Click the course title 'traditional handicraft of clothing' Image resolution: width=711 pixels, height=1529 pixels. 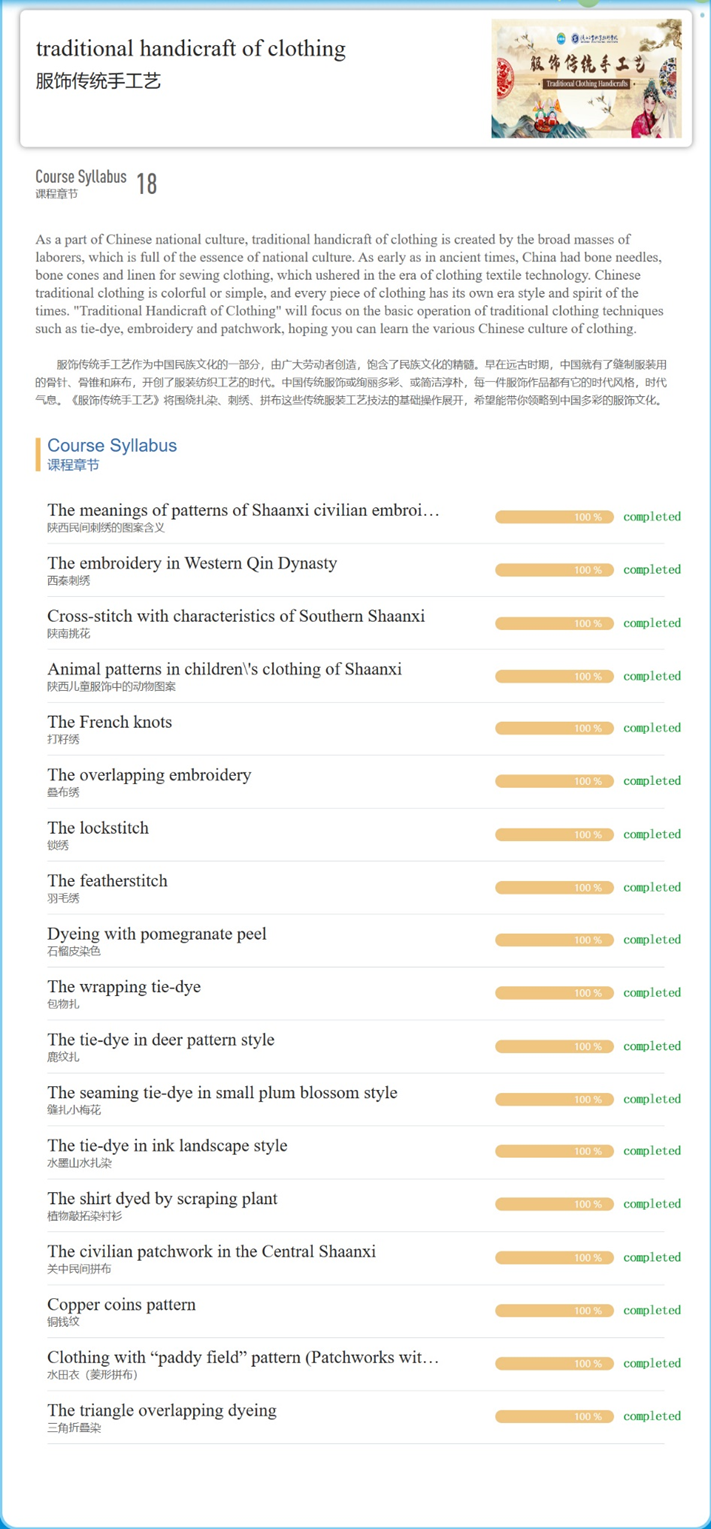191,49
